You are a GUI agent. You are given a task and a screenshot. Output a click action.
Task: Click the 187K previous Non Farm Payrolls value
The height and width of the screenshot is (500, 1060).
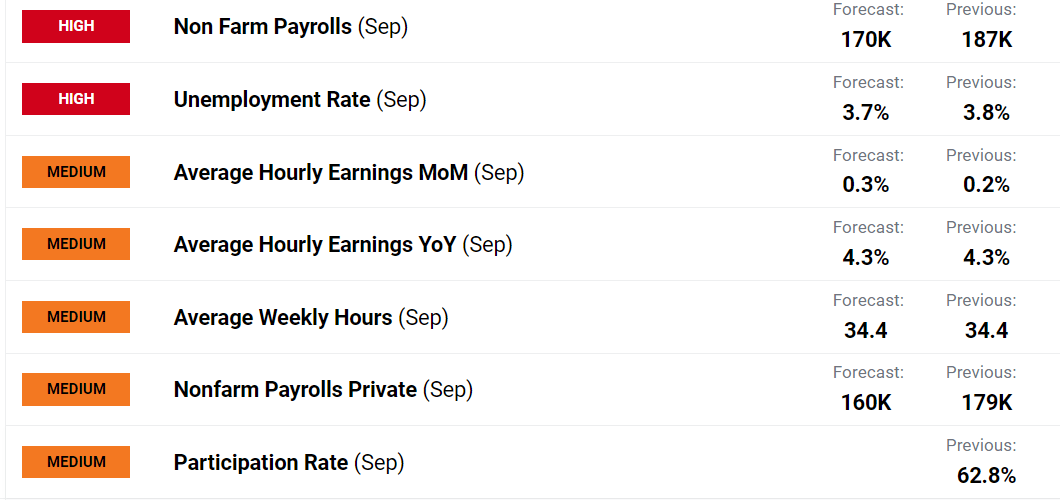[986, 40]
